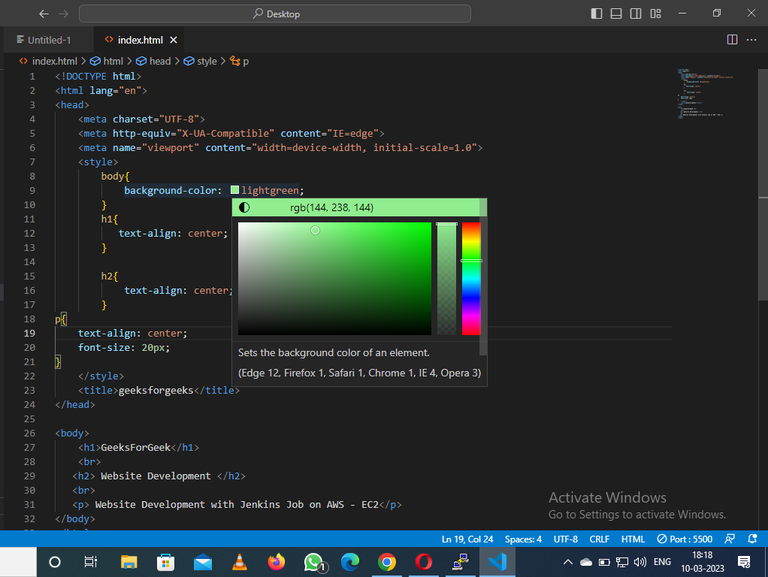Click the Go Forward arrow
The width and height of the screenshot is (768, 577).
[64, 14]
